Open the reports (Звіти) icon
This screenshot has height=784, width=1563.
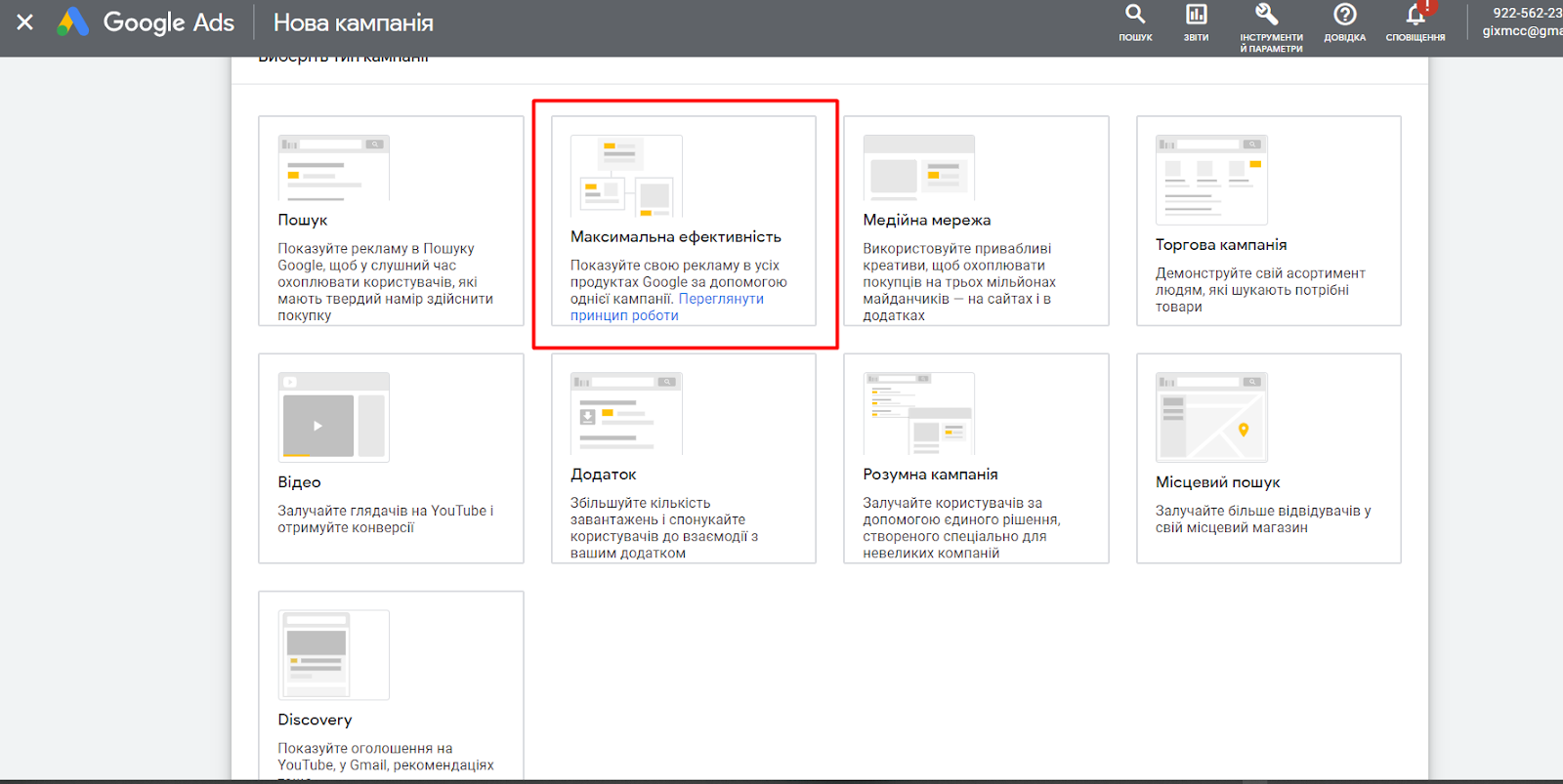[x=1196, y=23]
